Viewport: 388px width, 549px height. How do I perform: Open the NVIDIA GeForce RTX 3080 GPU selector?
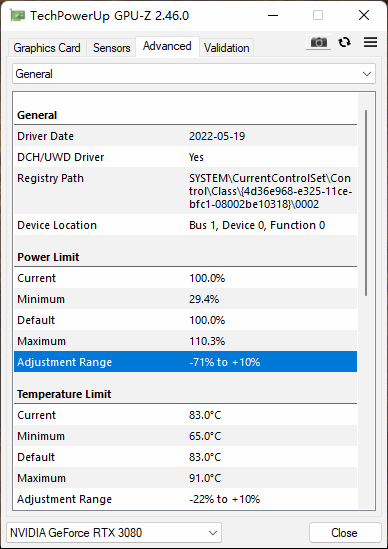click(114, 533)
